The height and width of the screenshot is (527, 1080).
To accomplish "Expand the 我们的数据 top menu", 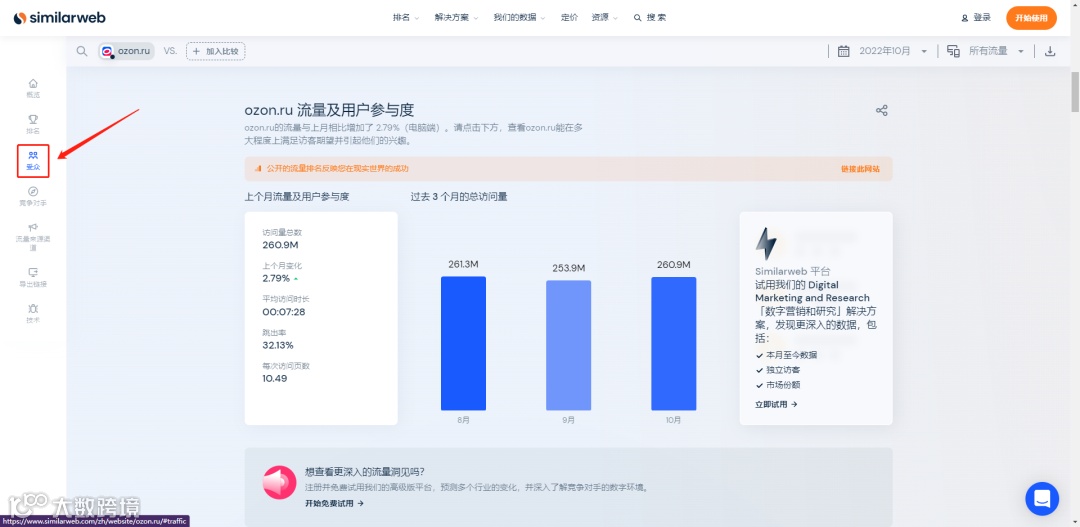I will (519, 18).
